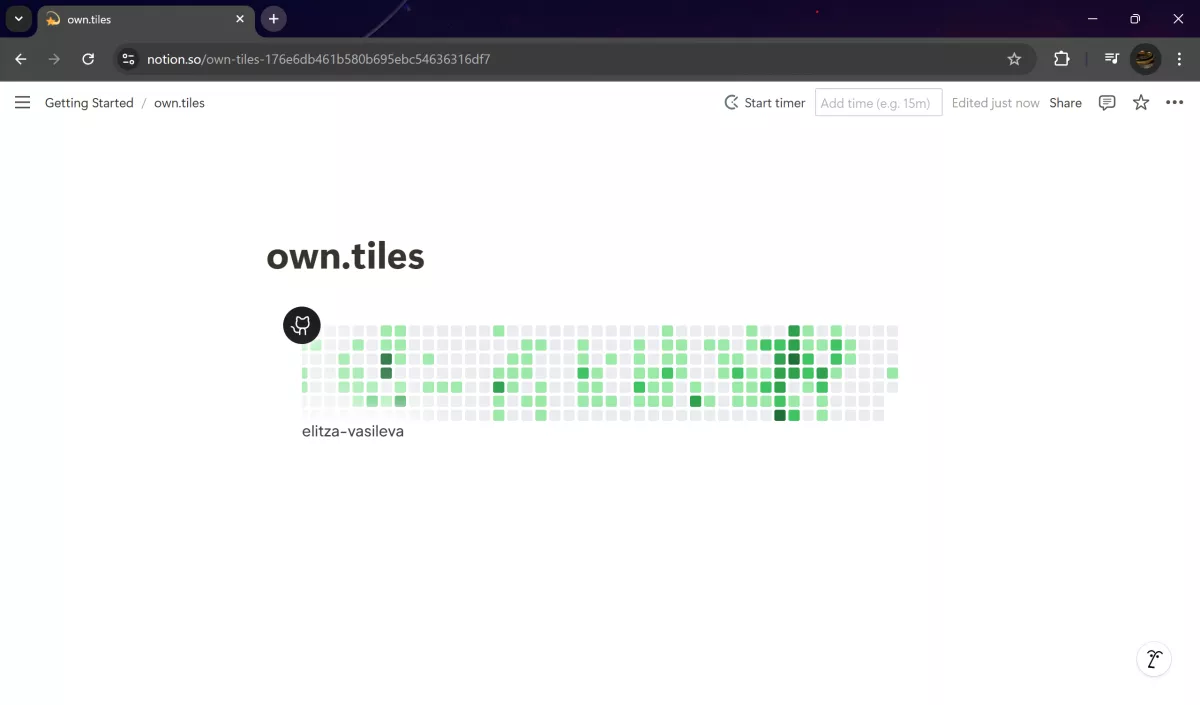Click the AI assistant icon in bottom right corner
Image resolution: width=1200 pixels, height=705 pixels.
tap(1154, 659)
